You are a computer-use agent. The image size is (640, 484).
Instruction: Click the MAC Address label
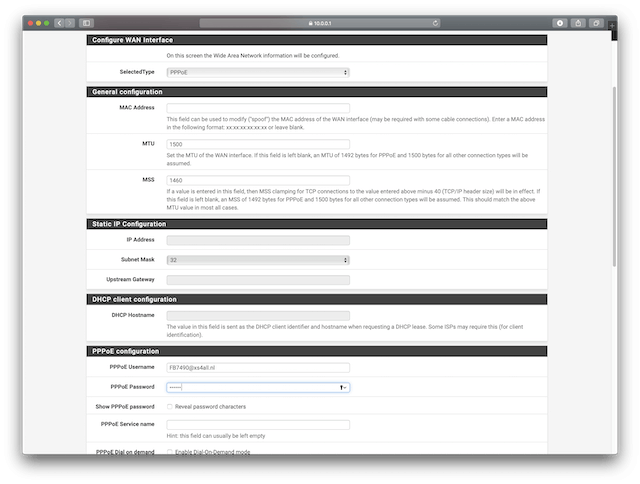tap(137, 107)
